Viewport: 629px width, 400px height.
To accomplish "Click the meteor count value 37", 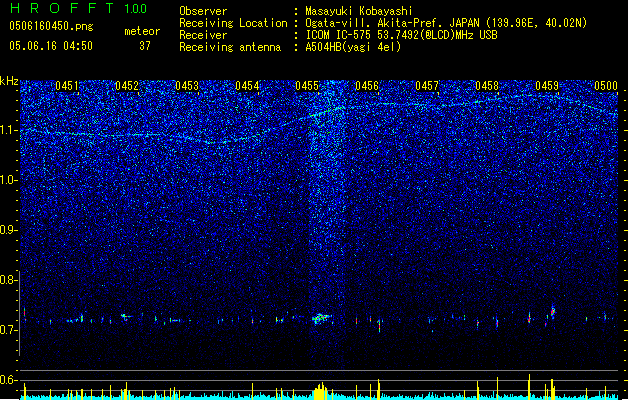I will [145, 46].
